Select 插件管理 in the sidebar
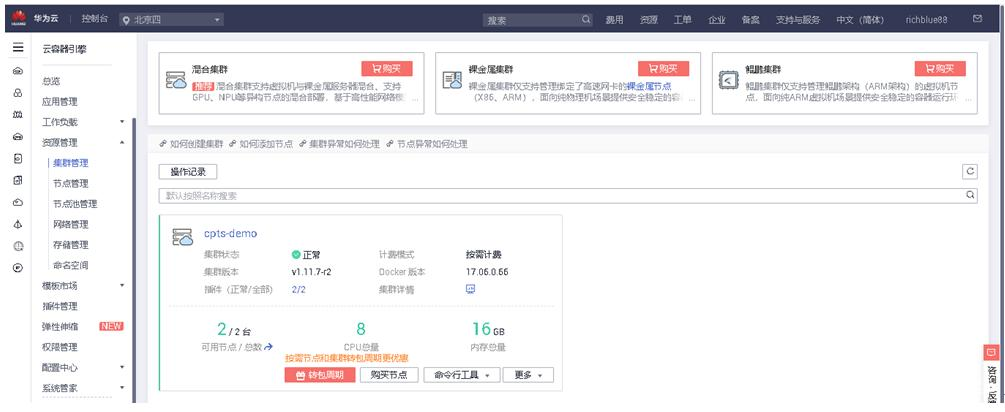 pos(60,306)
